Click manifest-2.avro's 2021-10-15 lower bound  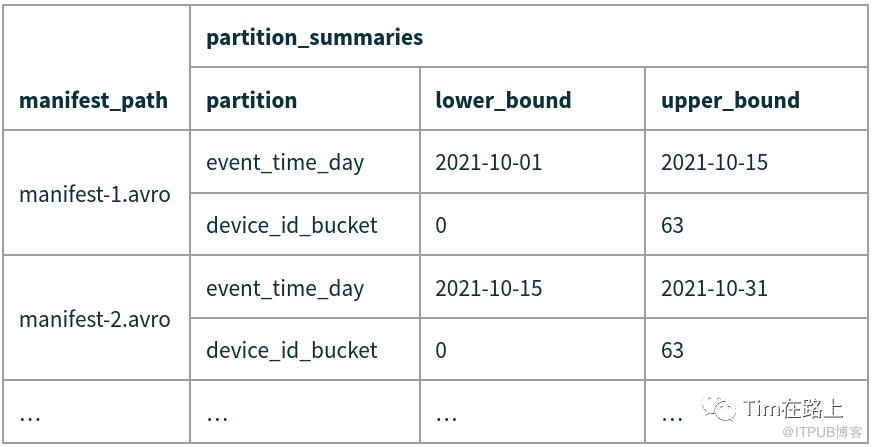pos(488,288)
